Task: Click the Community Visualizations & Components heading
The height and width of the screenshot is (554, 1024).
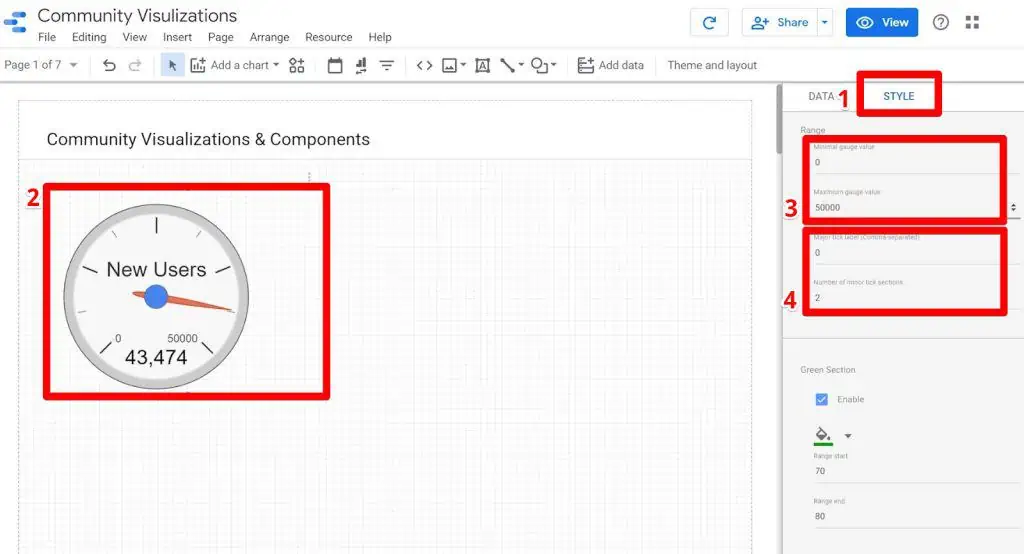Action: (x=208, y=139)
